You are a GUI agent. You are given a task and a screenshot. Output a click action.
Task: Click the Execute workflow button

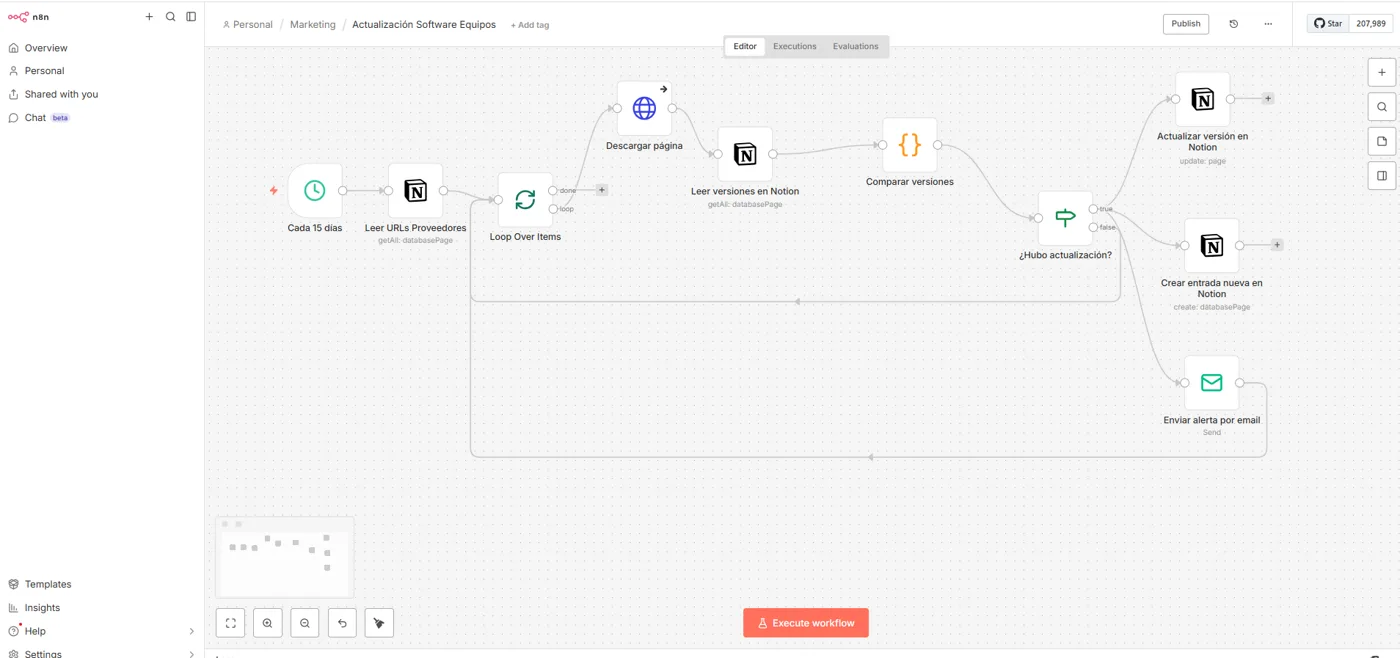[806, 623]
